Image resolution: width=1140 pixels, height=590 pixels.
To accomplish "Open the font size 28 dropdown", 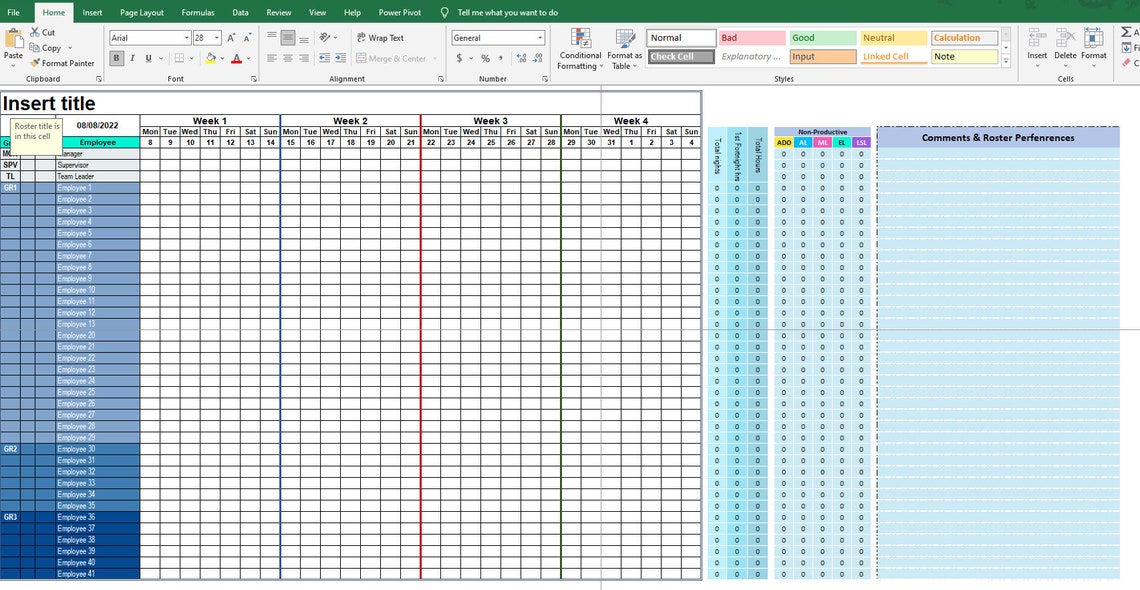I will coord(216,37).
